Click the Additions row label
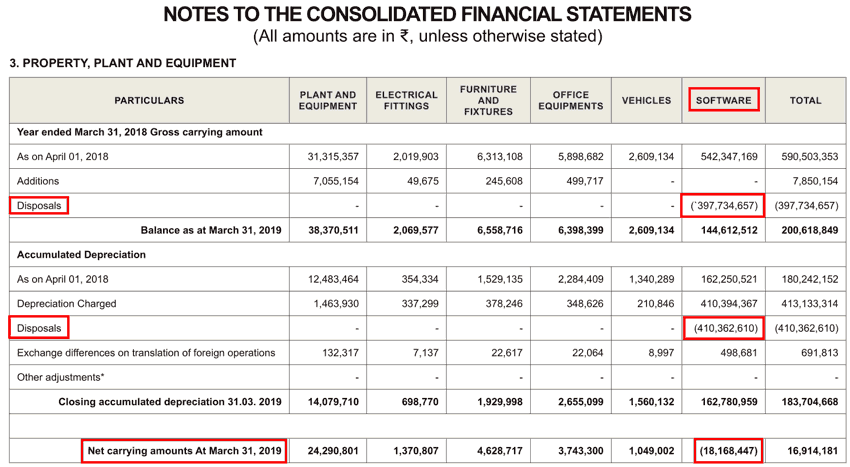 [38, 181]
